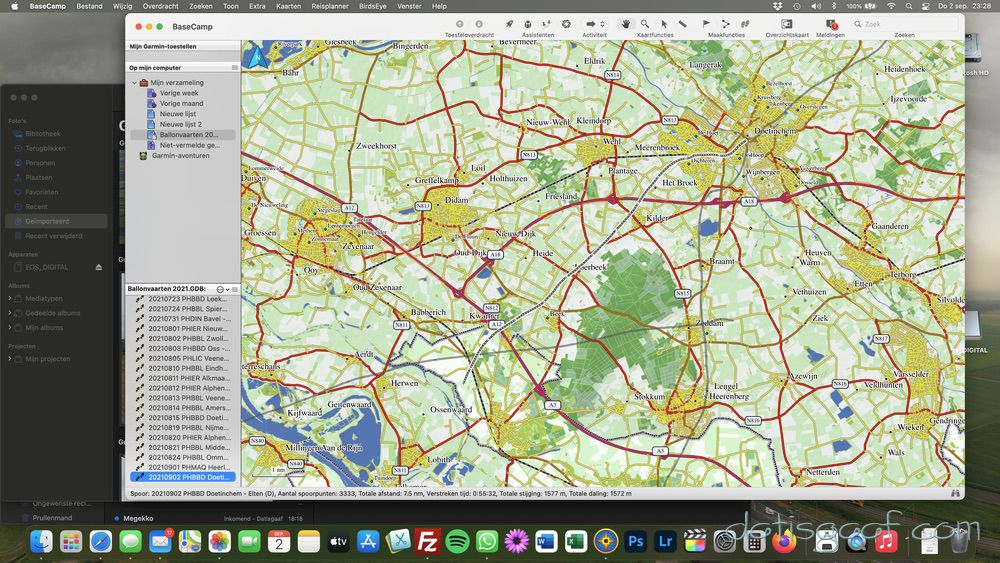Select the new route tool
The image size is (1000, 563).
726,24
